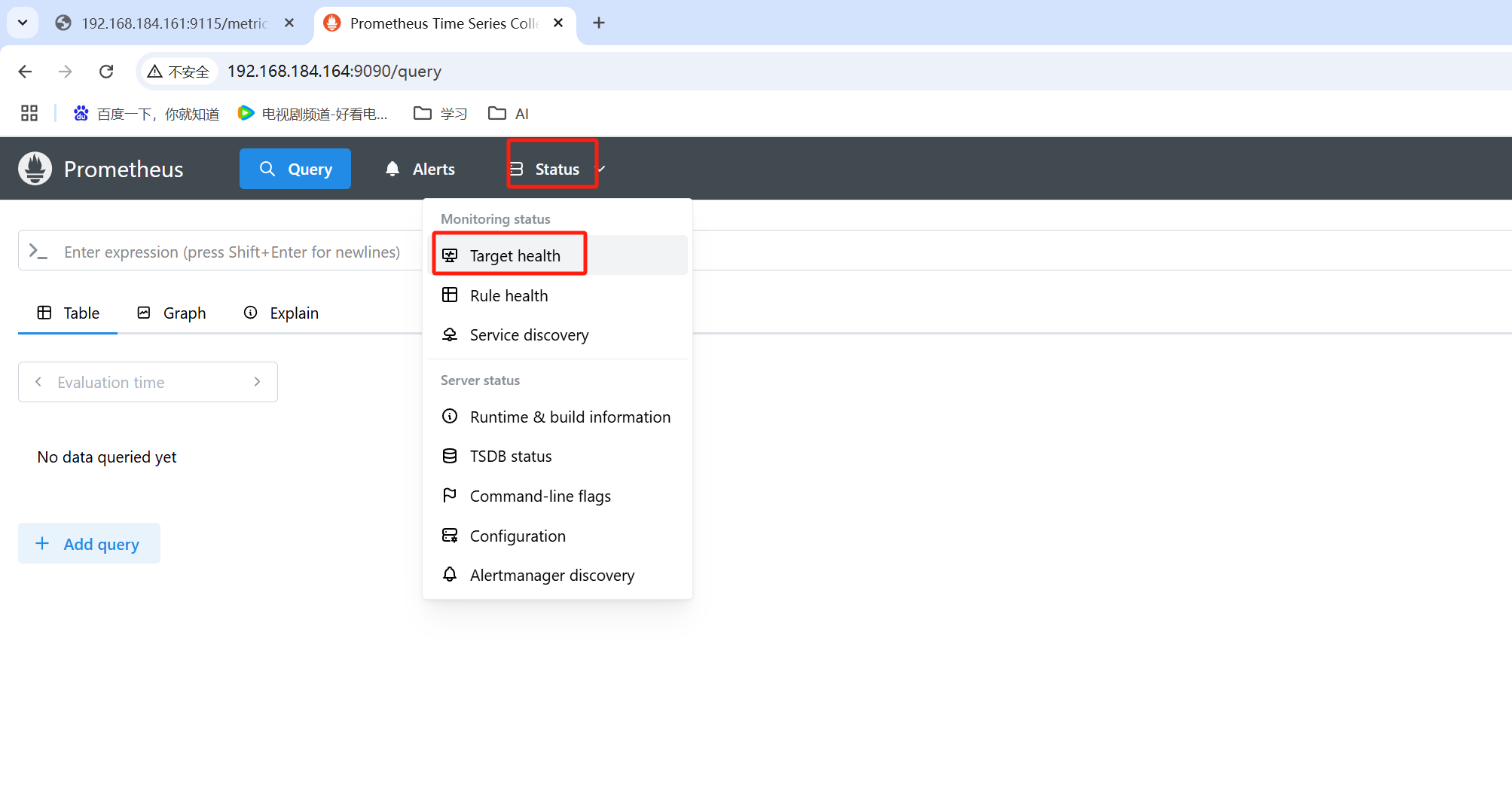Open a new browser tab
Screen dimensions: 1512x785
coord(599,23)
